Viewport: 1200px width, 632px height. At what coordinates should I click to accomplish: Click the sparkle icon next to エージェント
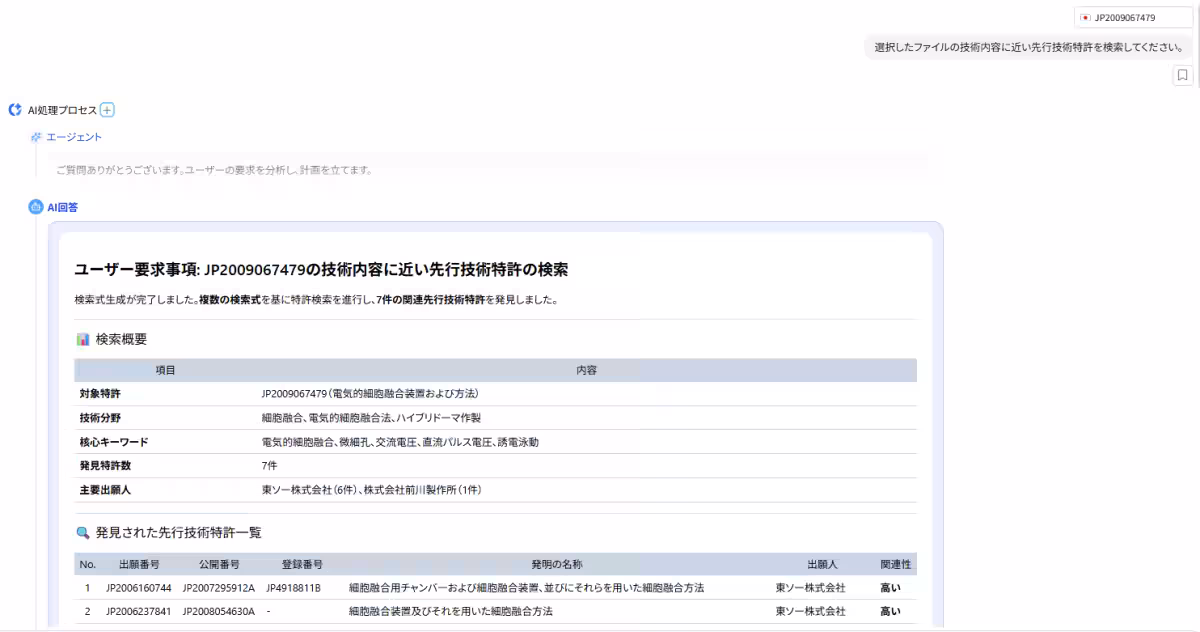35,136
